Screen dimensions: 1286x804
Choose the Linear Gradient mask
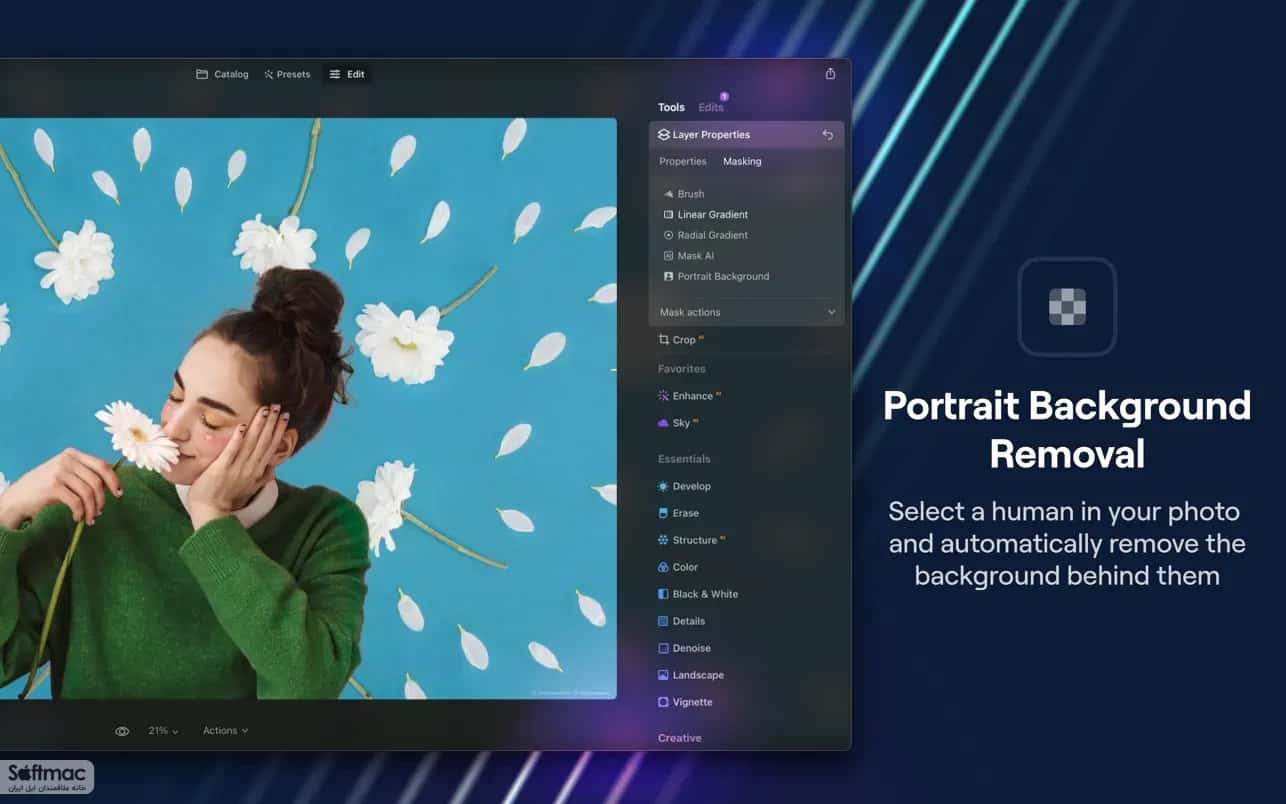coord(706,214)
